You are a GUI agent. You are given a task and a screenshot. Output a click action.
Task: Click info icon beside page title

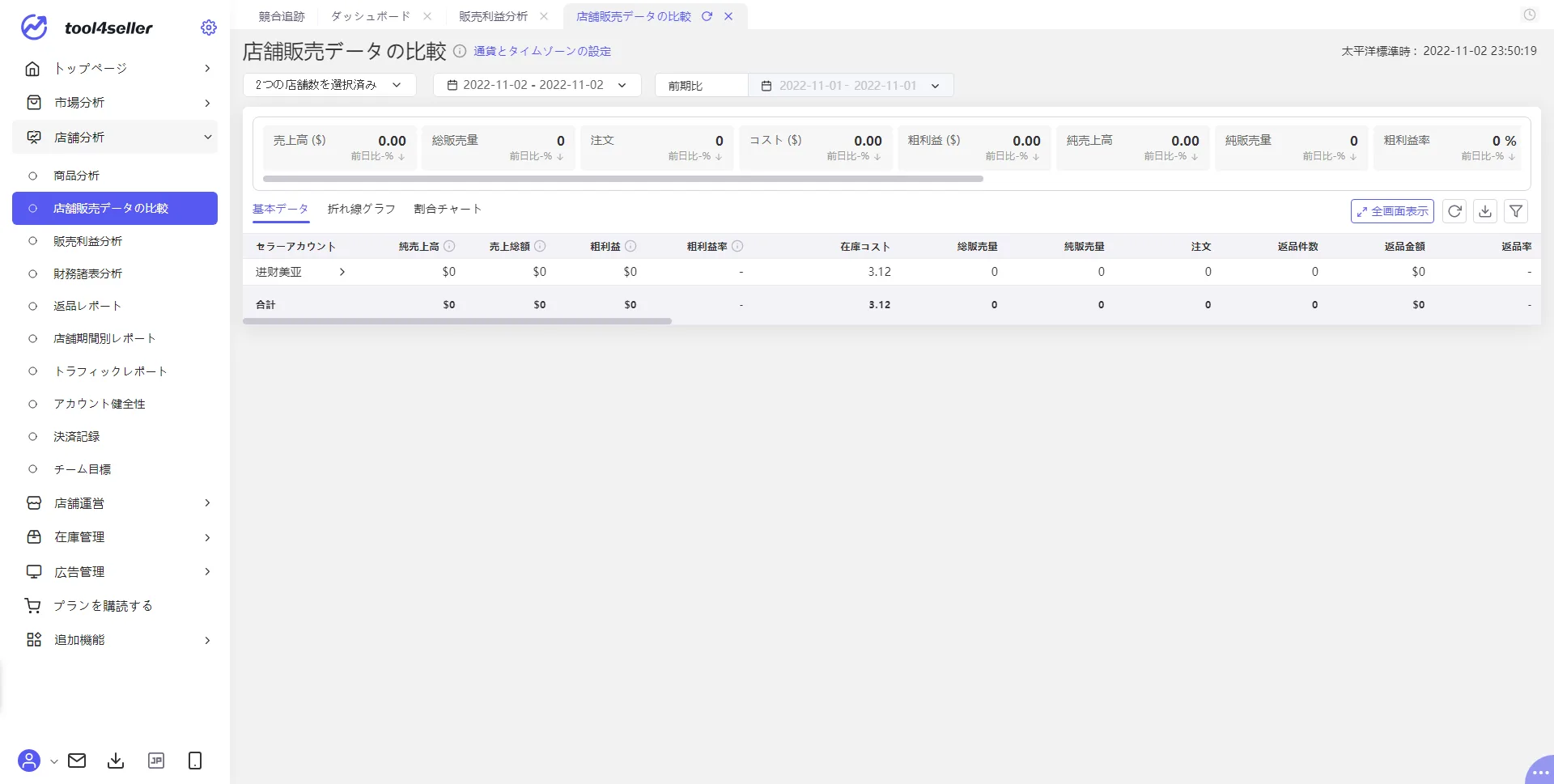[x=460, y=51]
